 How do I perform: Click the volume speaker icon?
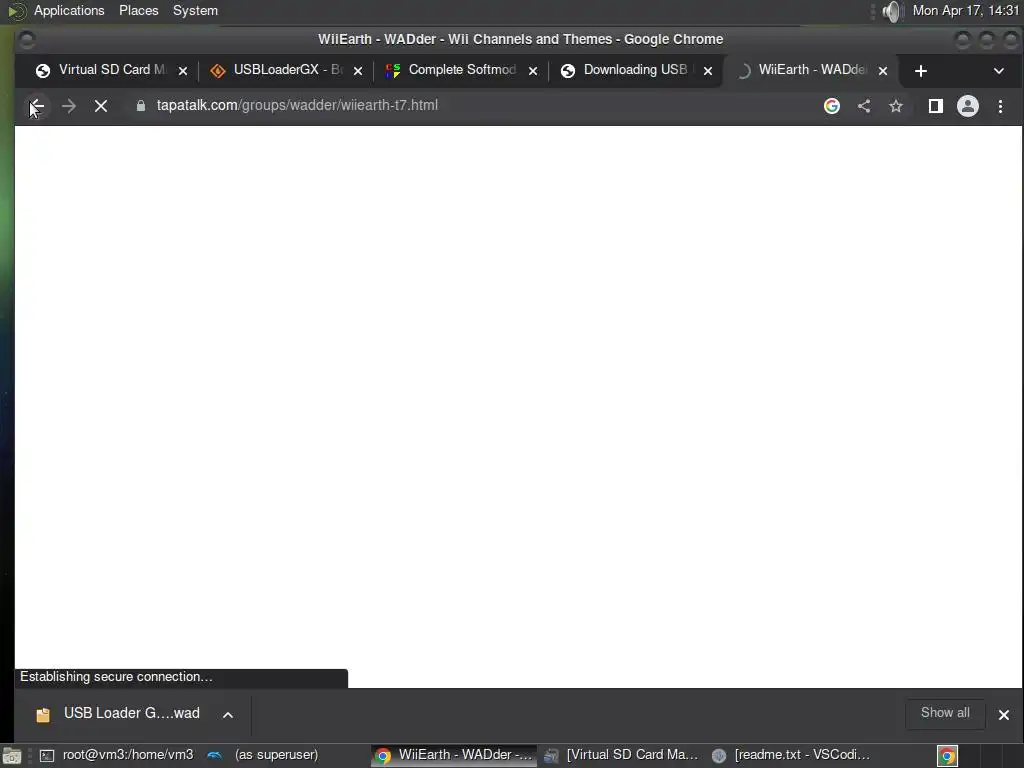coord(892,11)
